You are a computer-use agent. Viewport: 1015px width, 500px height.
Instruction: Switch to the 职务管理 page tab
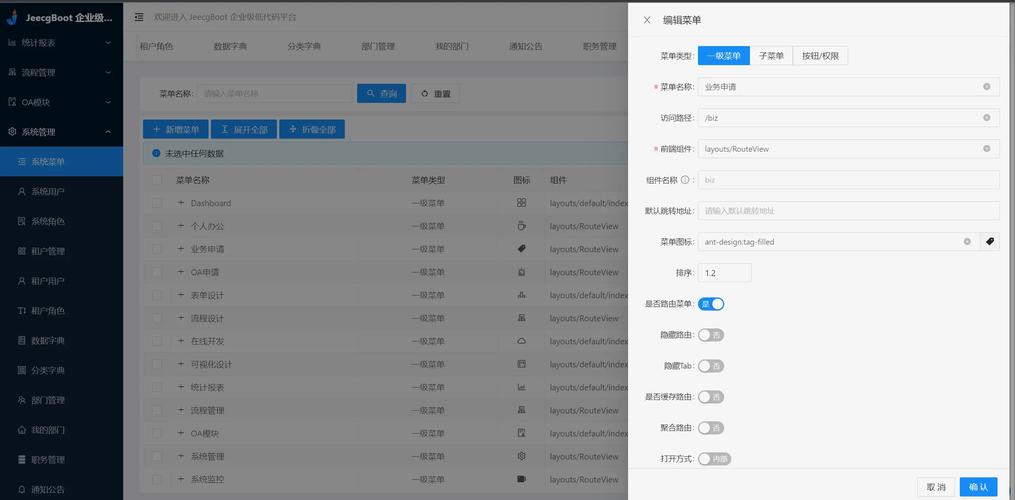pos(599,47)
